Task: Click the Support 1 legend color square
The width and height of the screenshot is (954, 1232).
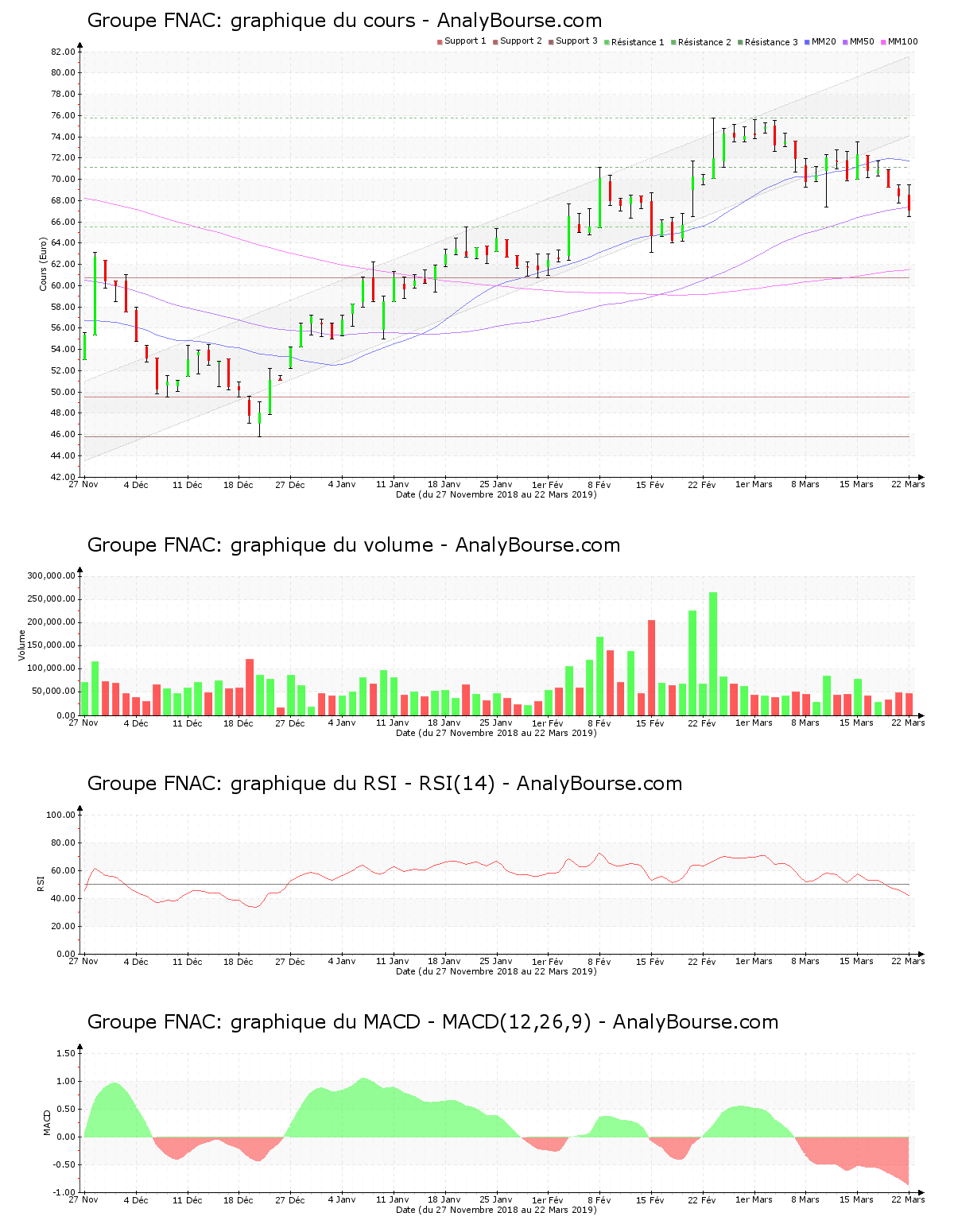Action: 440,42
